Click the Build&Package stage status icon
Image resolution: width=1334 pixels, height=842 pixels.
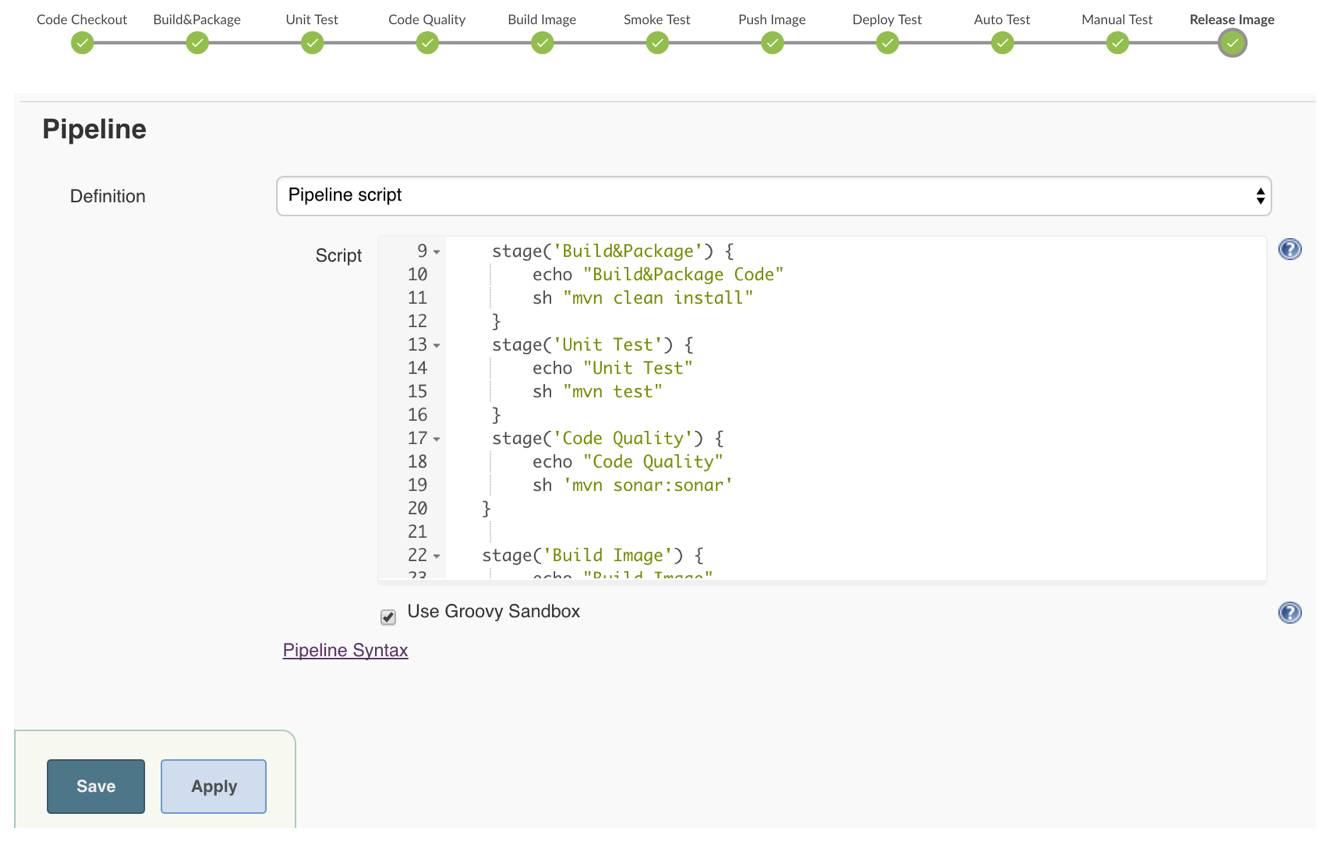coord(197,43)
